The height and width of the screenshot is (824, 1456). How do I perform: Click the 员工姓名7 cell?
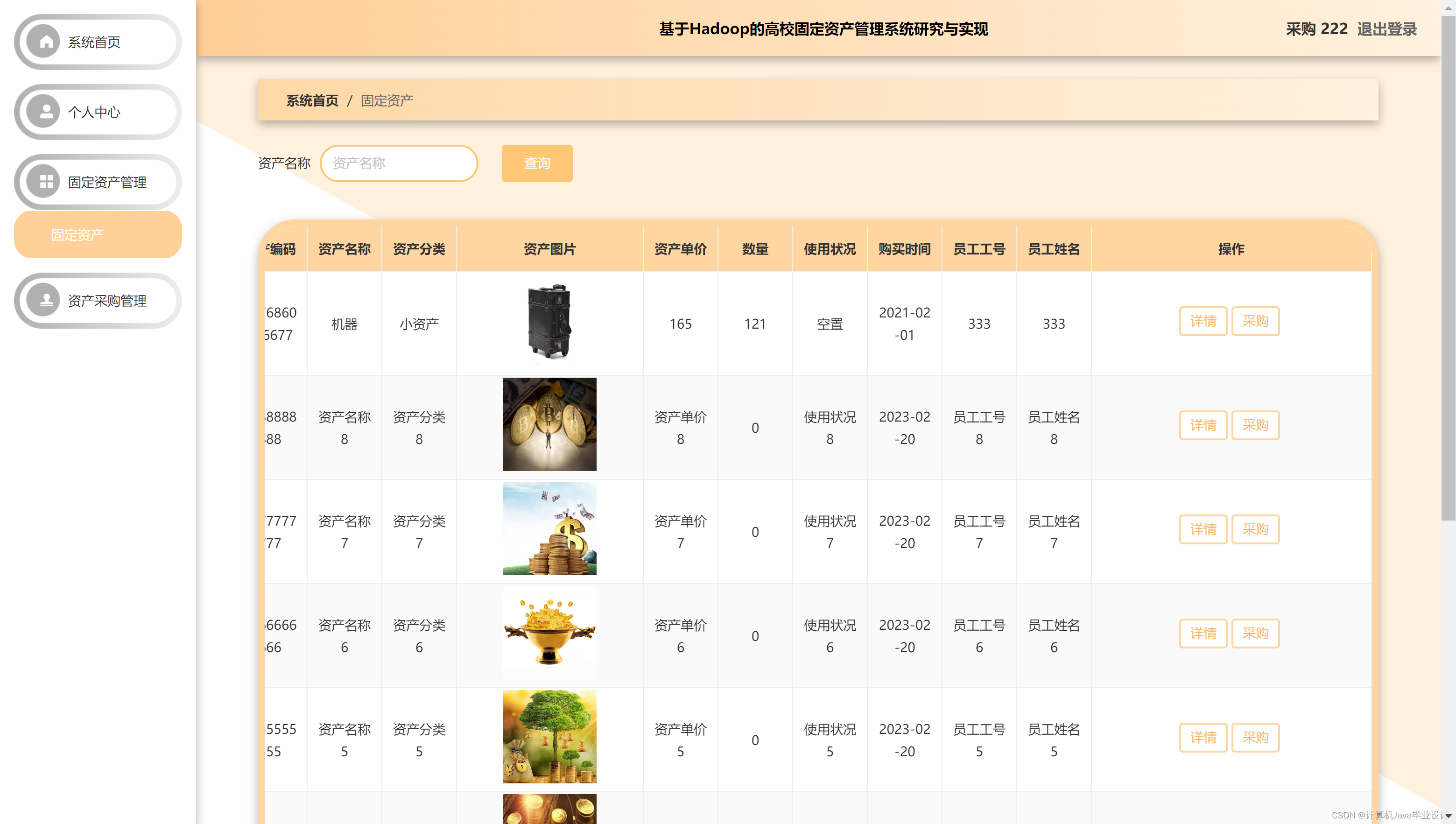1054,531
